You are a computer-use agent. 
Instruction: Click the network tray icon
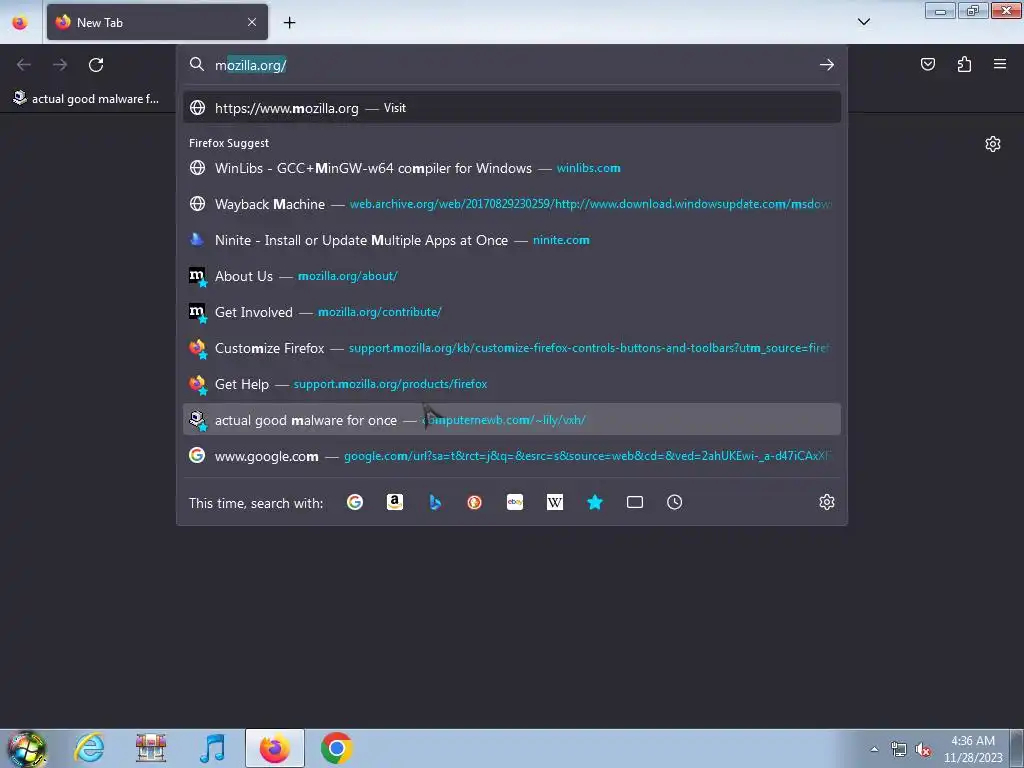(899, 750)
